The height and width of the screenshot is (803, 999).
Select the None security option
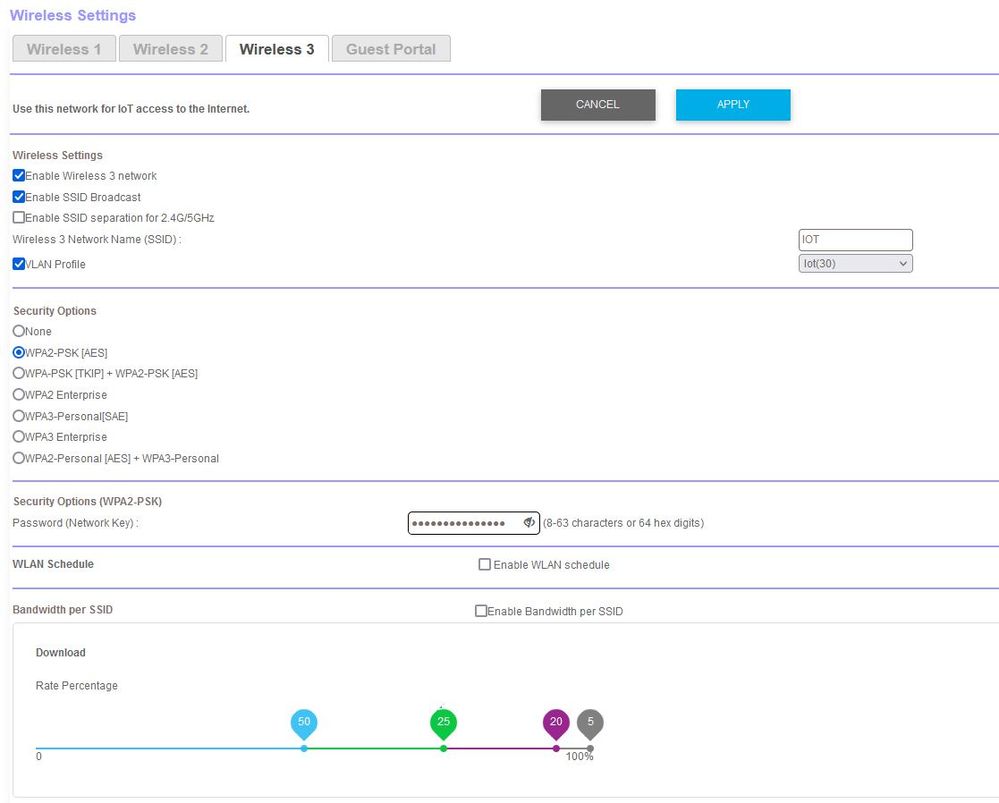tap(18, 331)
